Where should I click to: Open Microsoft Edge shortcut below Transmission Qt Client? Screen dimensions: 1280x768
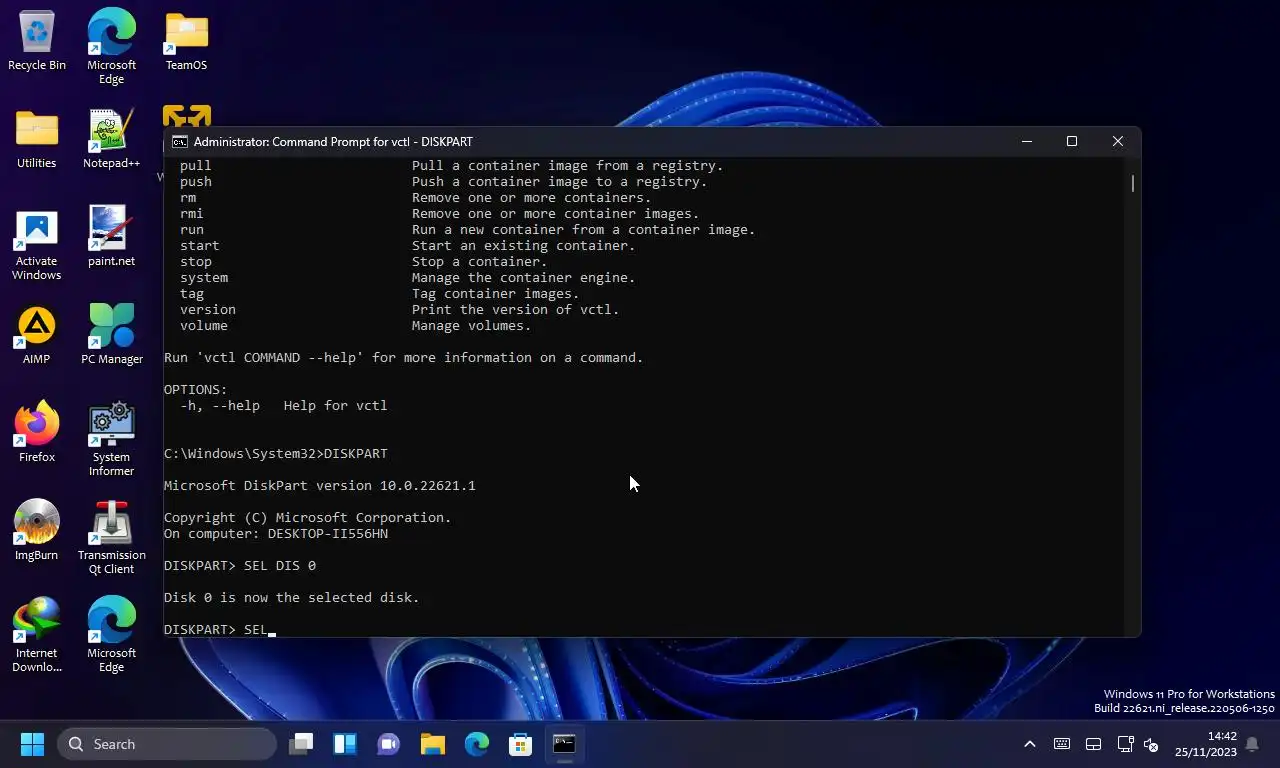111,636
